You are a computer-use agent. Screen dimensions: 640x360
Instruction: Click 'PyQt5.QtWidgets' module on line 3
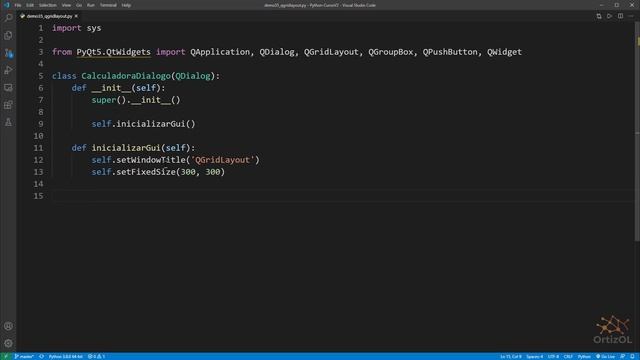(113, 52)
